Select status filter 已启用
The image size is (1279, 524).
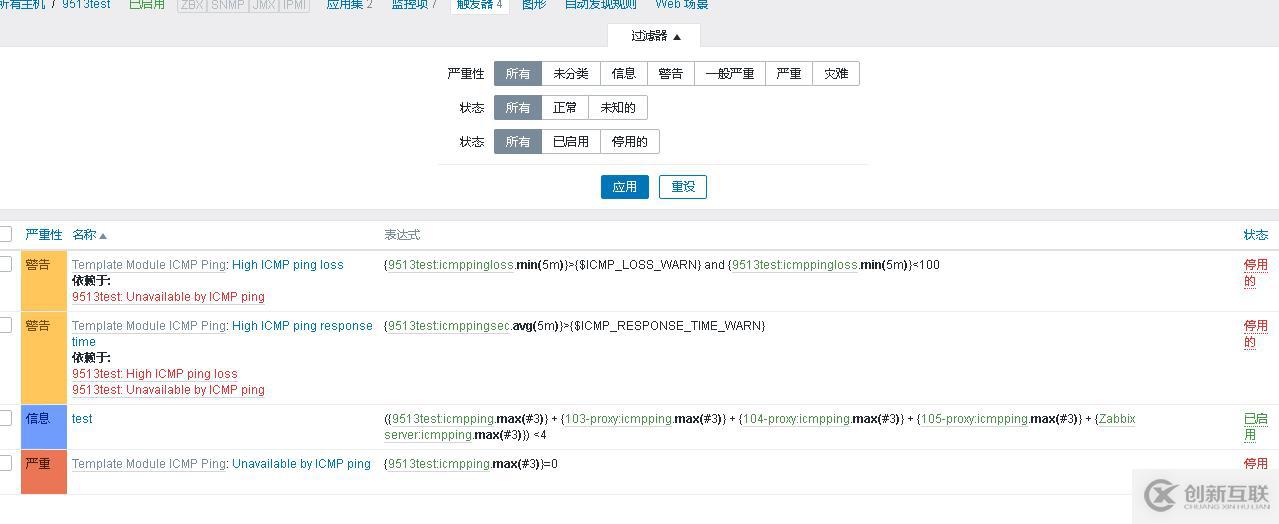click(571, 142)
